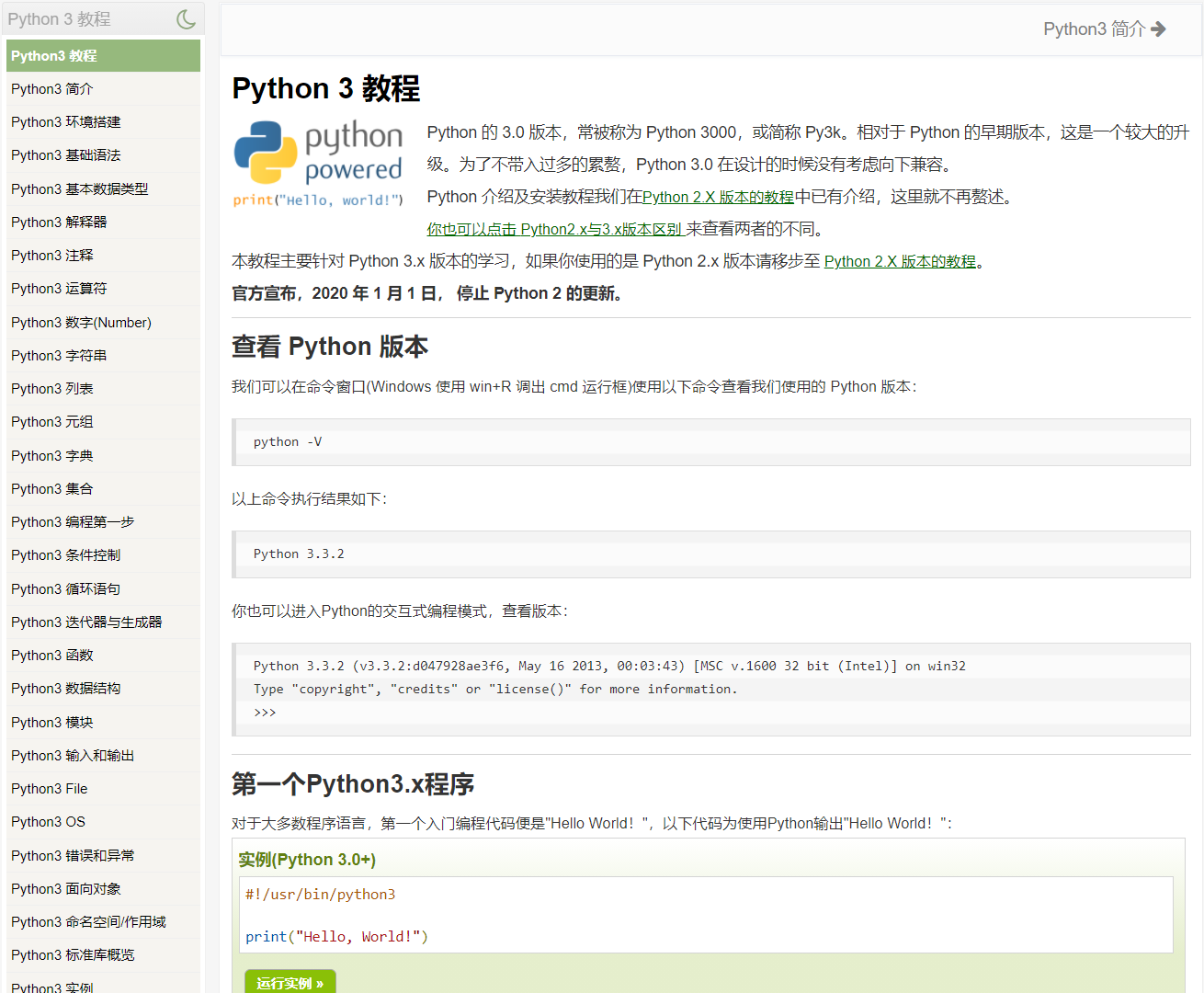This screenshot has height=993, width=1204.
Task: Open Python3 OS chapter
Action: [x=103, y=822]
